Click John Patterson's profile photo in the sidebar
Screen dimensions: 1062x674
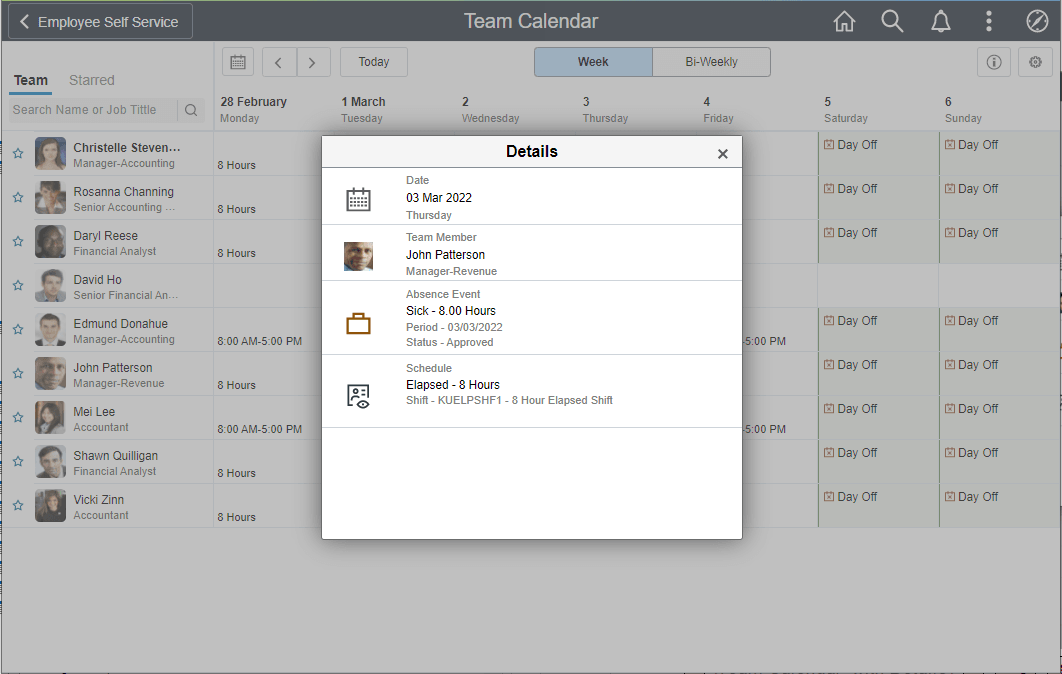coord(50,373)
